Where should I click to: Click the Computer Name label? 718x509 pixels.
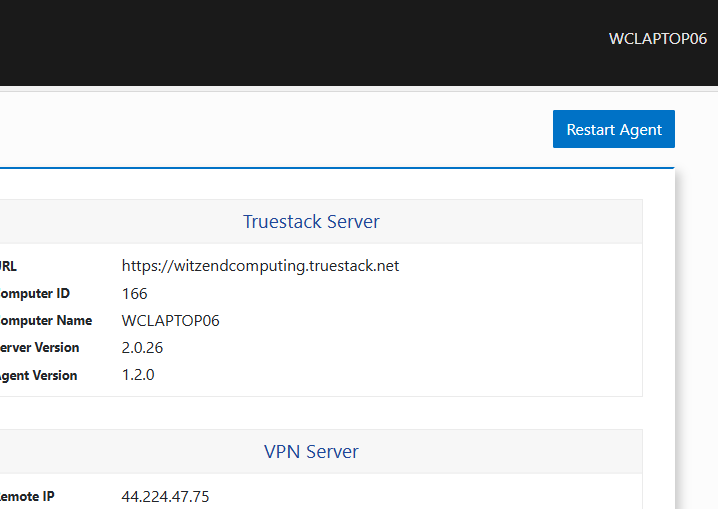coord(46,320)
